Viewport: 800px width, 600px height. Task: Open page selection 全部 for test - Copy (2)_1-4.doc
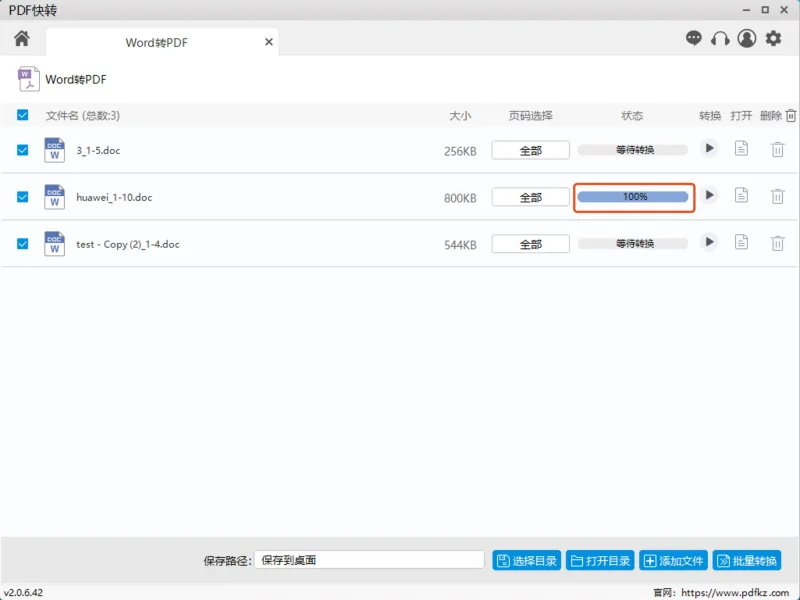(531, 244)
